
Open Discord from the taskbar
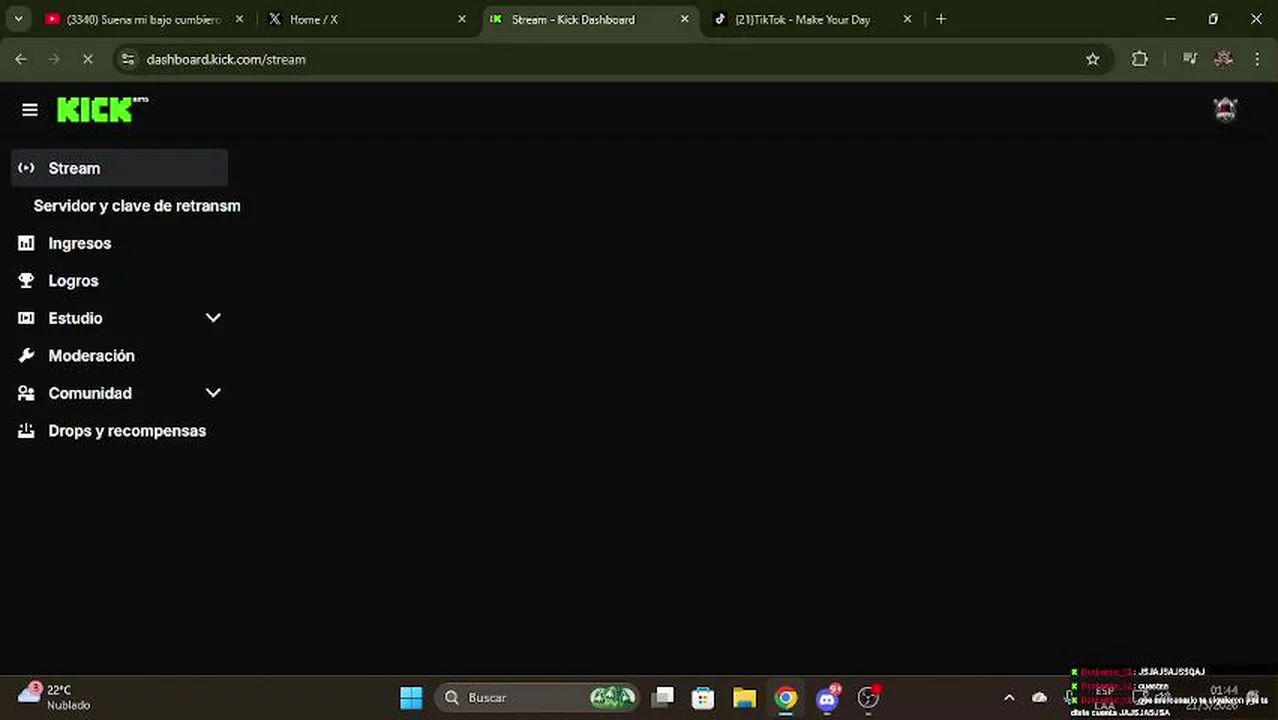coord(828,698)
